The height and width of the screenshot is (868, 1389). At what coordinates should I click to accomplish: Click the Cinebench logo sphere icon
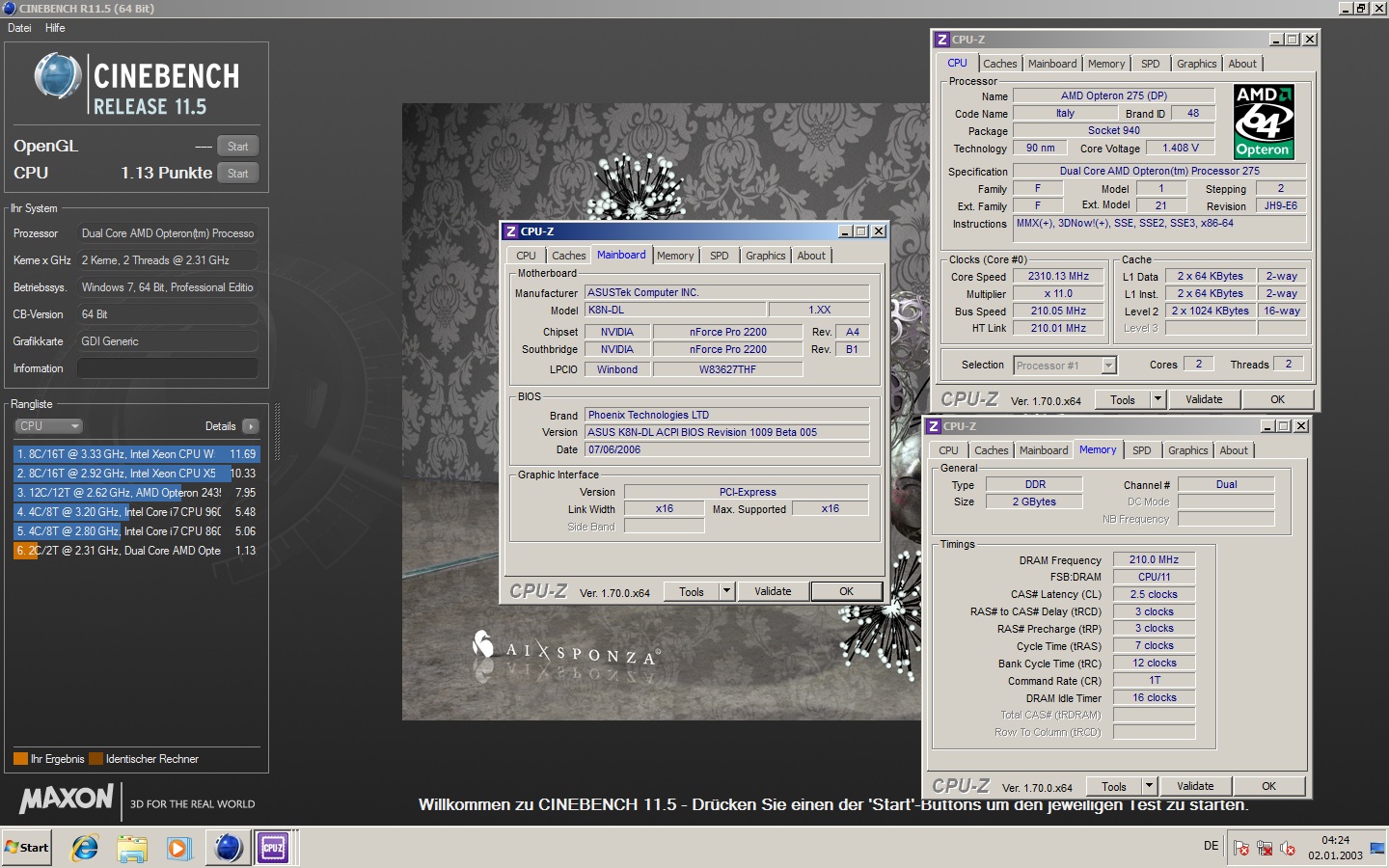(58, 77)
